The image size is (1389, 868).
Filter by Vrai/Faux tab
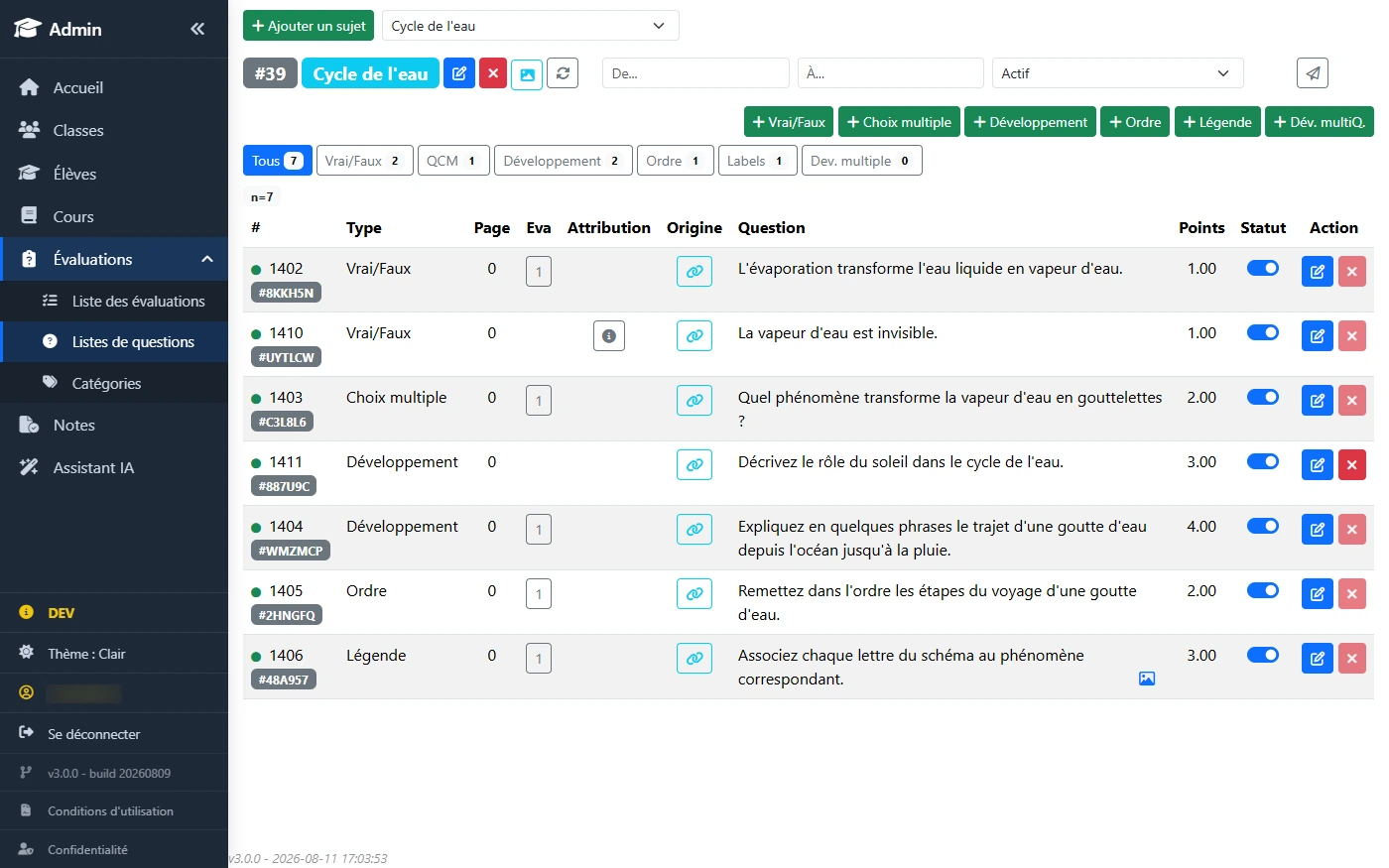tap(364, 161)
